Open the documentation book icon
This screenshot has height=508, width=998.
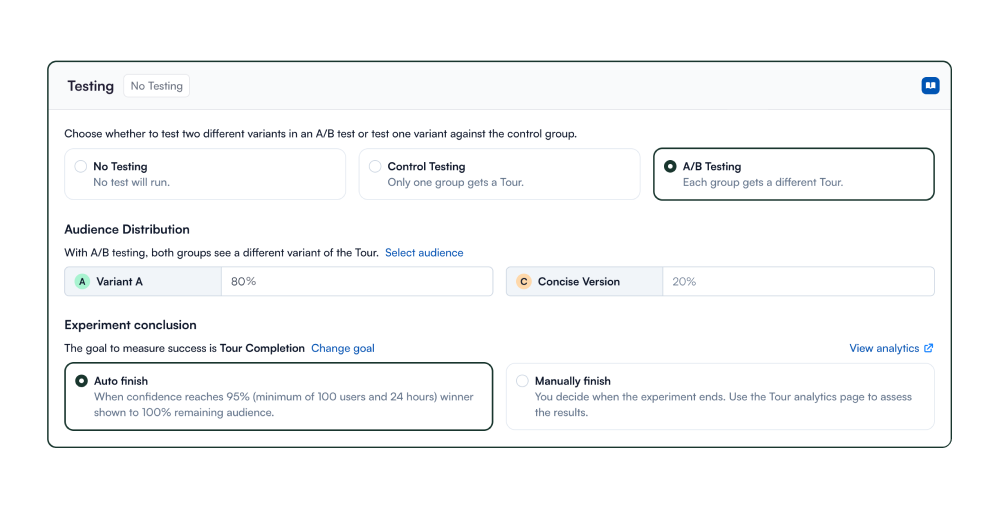pos(930,86)
